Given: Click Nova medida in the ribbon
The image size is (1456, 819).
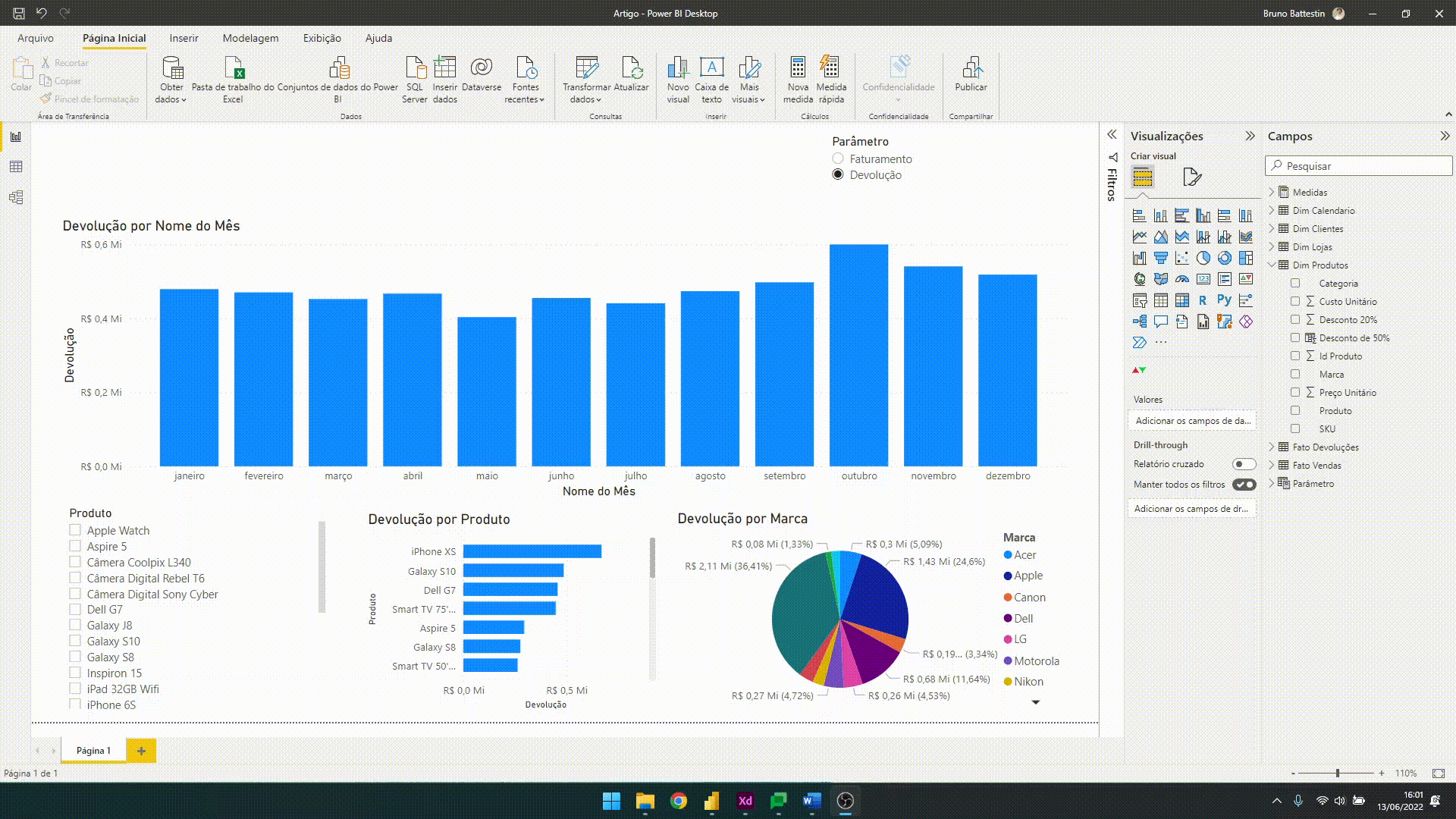Looking at the screenshot, I should pyautogui.click(x=798, y=80).
